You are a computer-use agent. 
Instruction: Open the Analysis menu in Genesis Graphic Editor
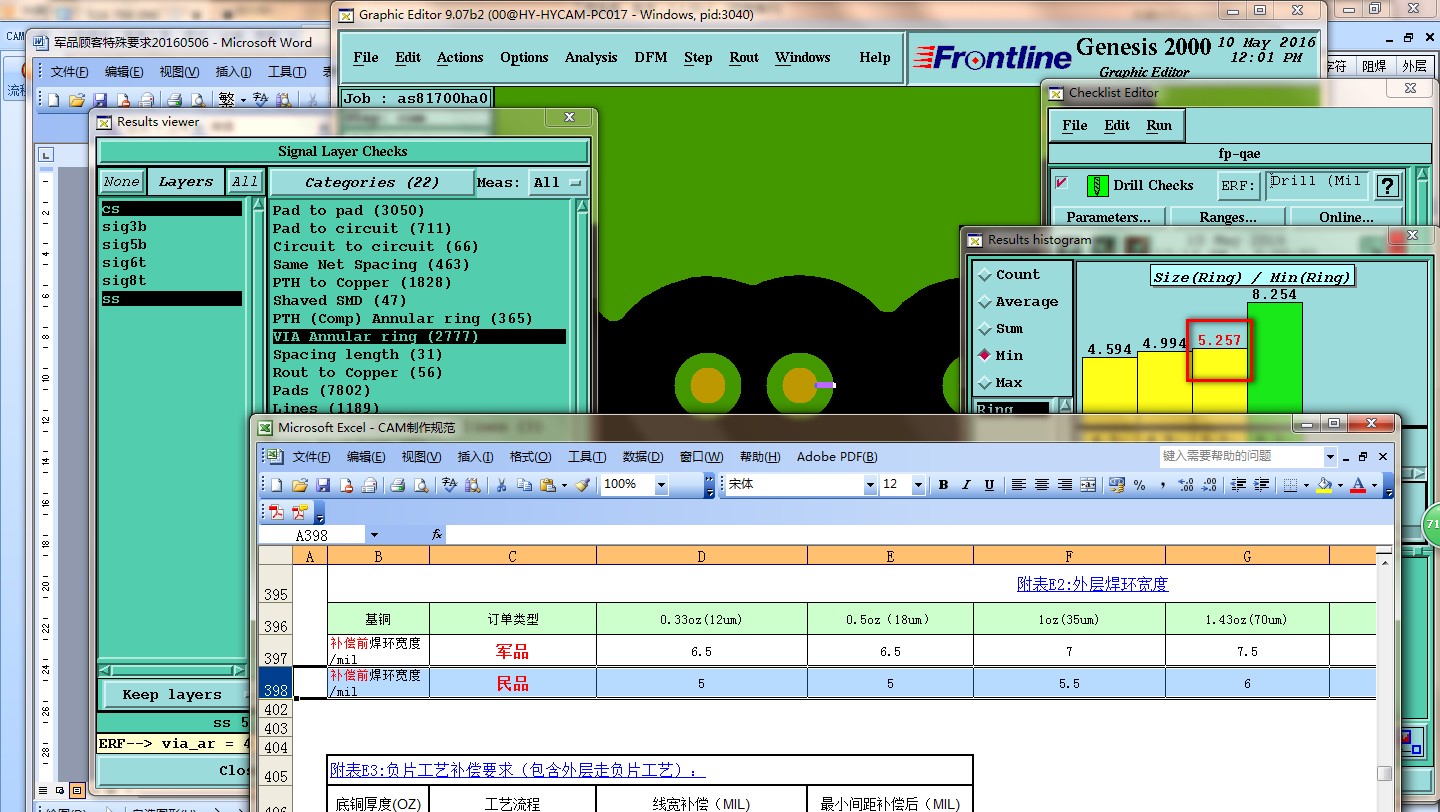(591, 57)
